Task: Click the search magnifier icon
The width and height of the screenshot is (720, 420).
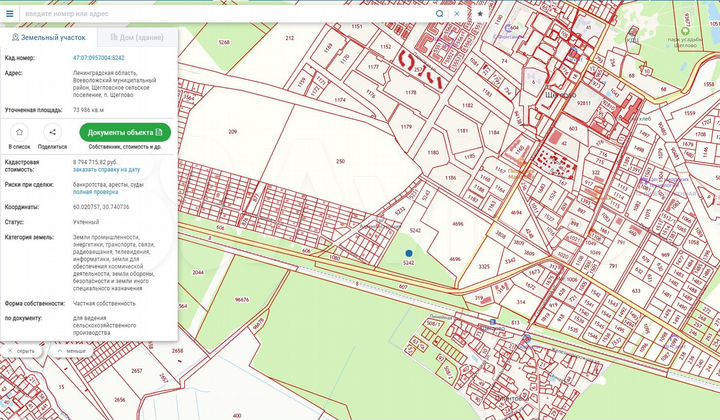Action: click(440, 14)
